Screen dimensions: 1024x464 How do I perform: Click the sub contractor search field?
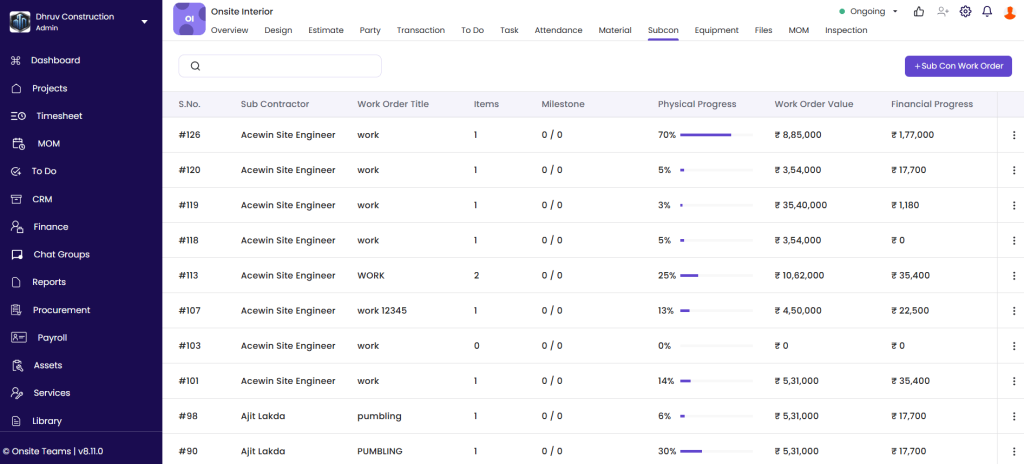pyautogui.click(x=280, y=66)
